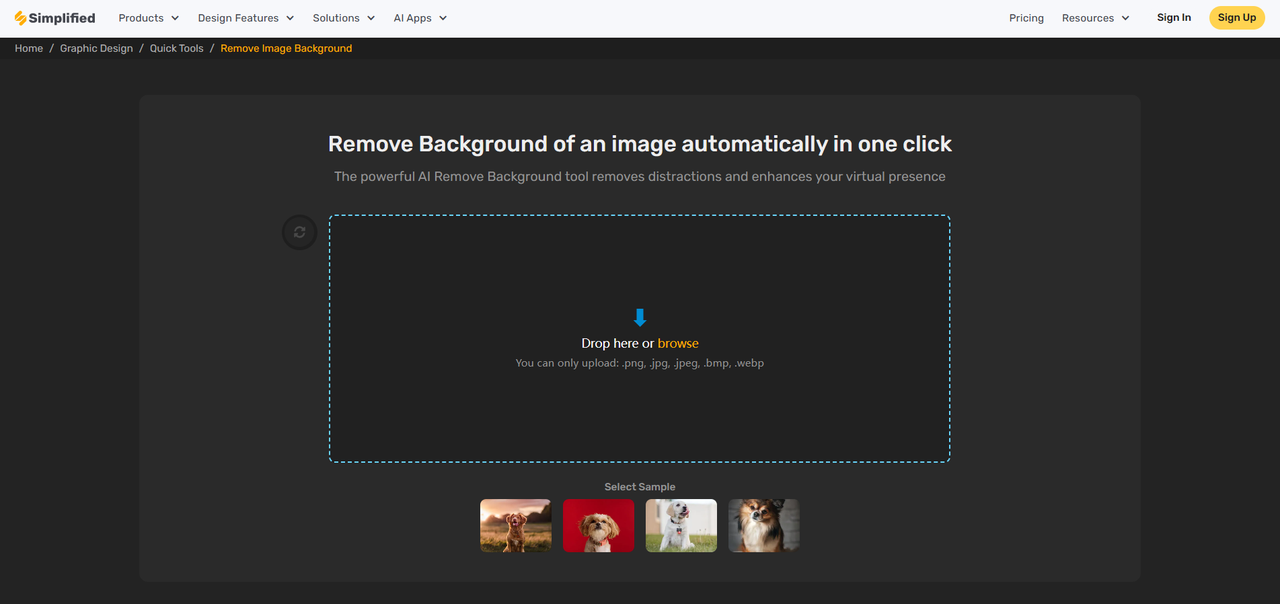
Task: Select the white dog on grass sample
Action: (x=681, y=526)
